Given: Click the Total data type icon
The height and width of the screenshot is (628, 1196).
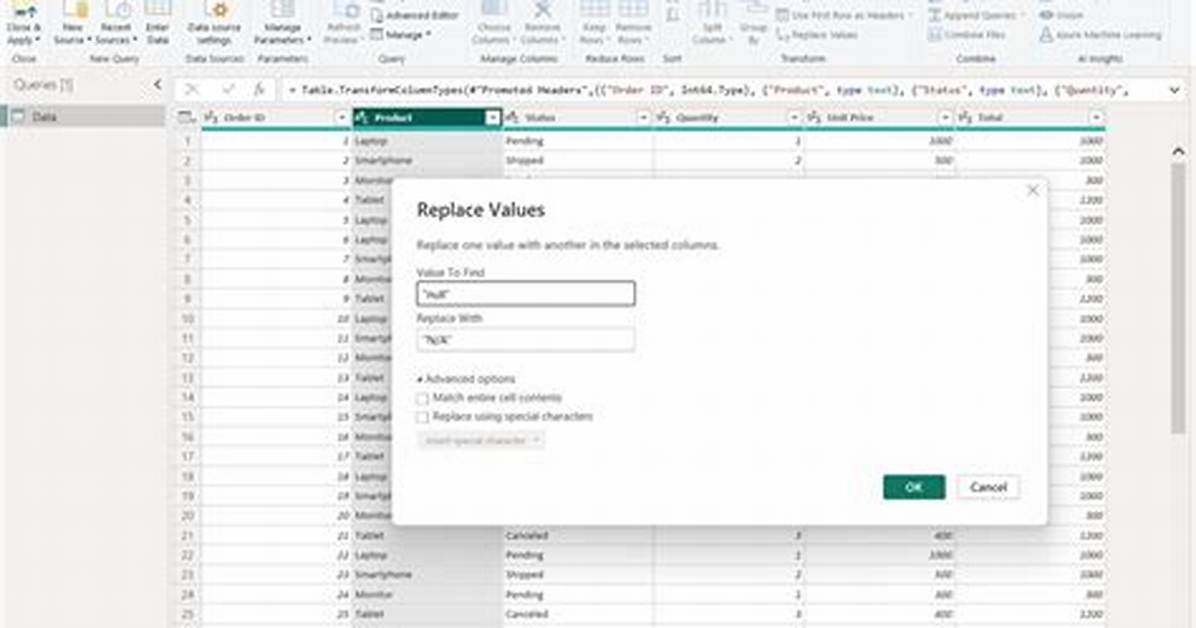Looking at the screenshot, I should [x=965, y=118].
